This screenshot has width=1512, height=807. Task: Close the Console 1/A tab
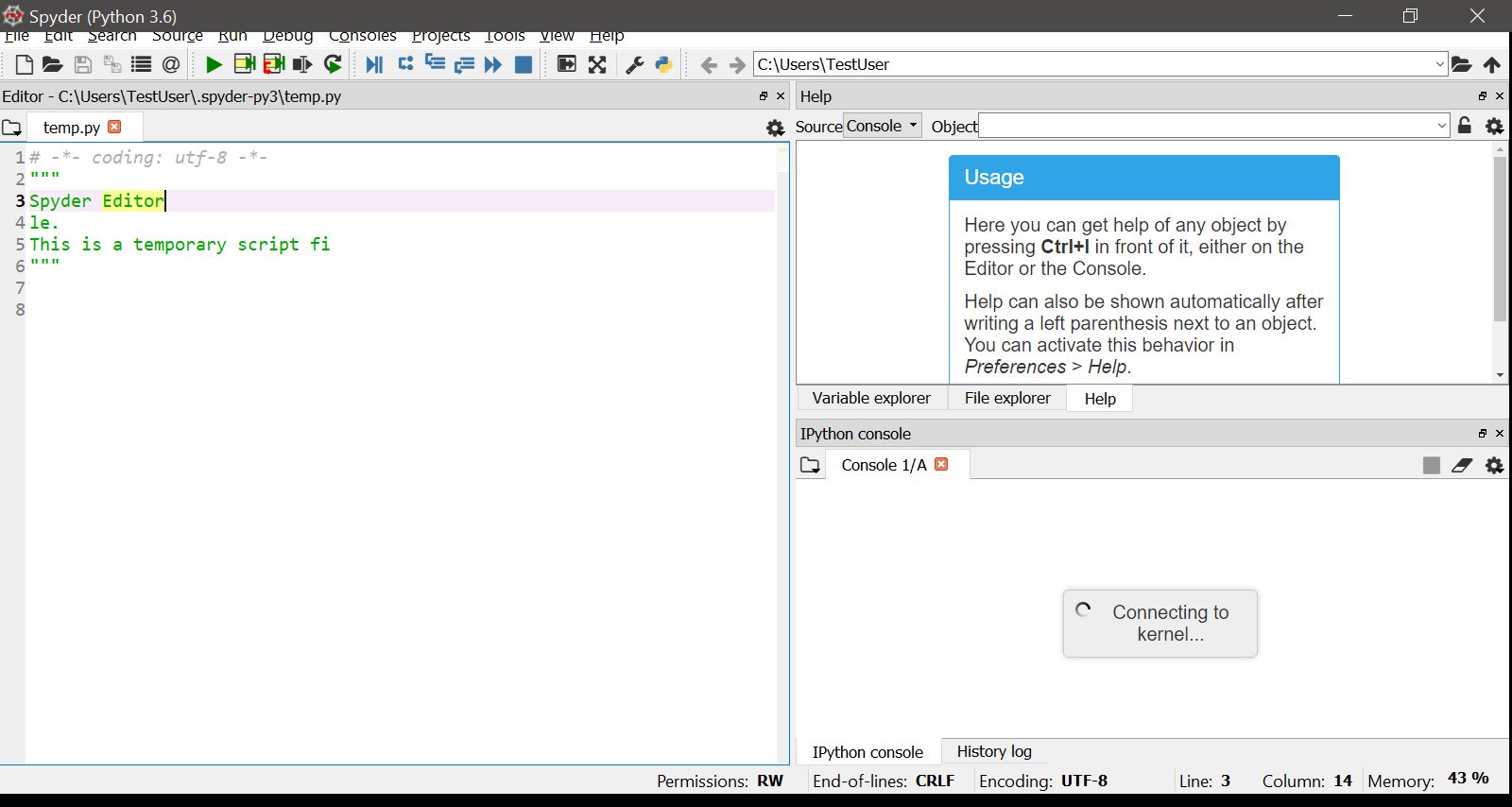pos(941,464)
